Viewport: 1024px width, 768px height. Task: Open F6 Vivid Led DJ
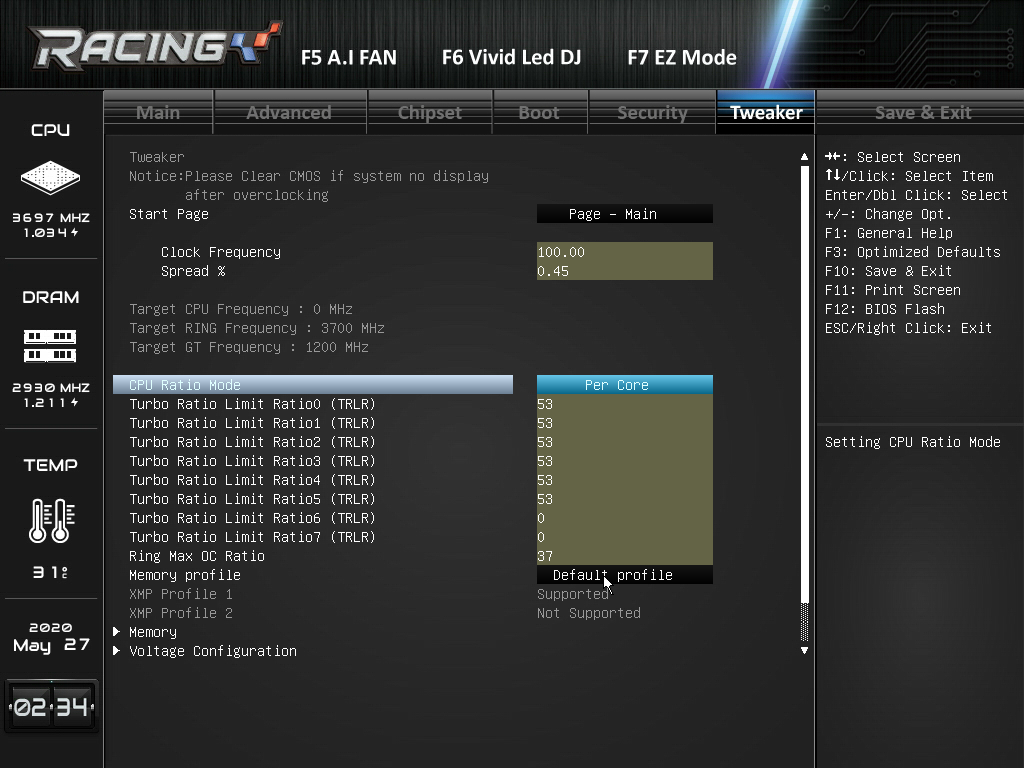tap(511, 57)
